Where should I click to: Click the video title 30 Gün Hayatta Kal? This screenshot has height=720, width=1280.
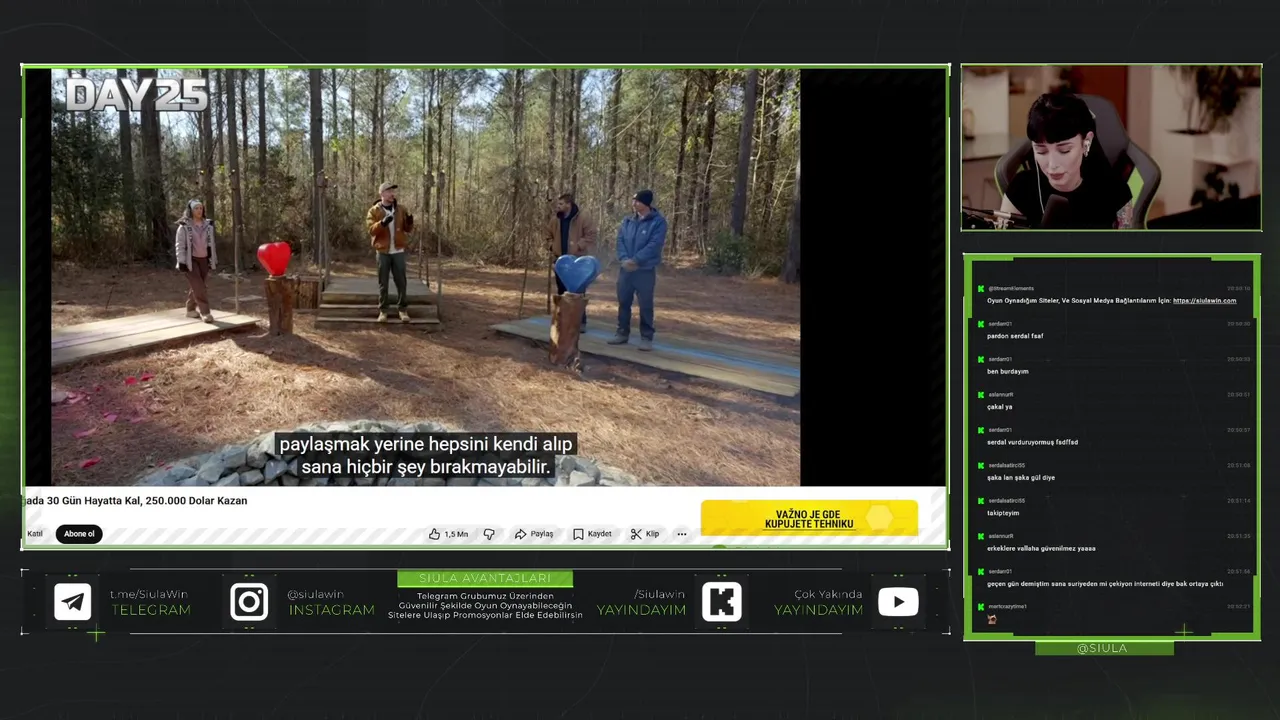(x=136, y=500)
